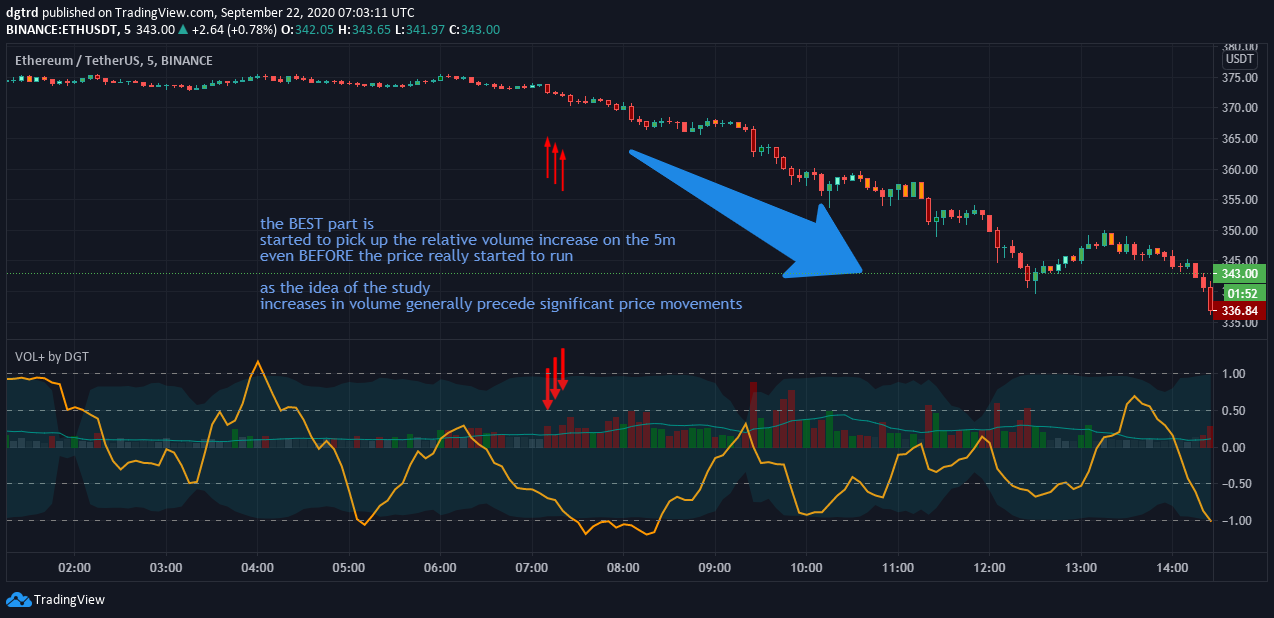Click the 03:00 time axis label
This screenshot has height=618, width=1274.
coord(166,568)
